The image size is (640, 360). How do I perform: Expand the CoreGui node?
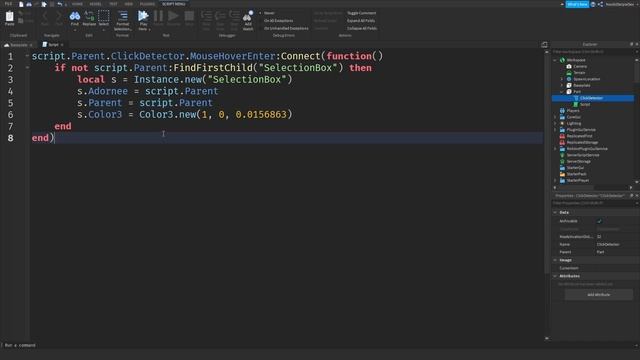pos(555,117)
